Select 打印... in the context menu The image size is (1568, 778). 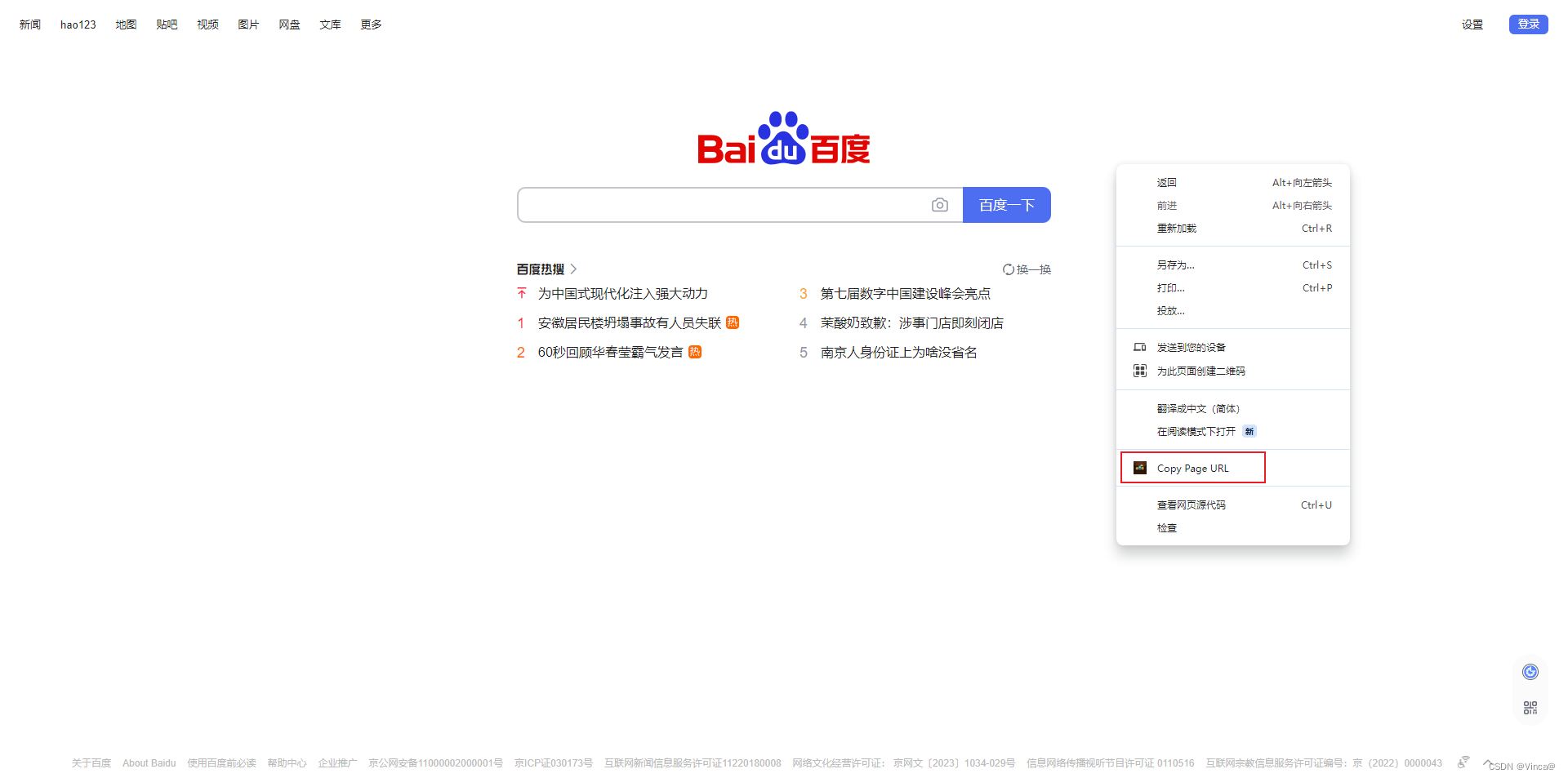[x=1233, y=288]
